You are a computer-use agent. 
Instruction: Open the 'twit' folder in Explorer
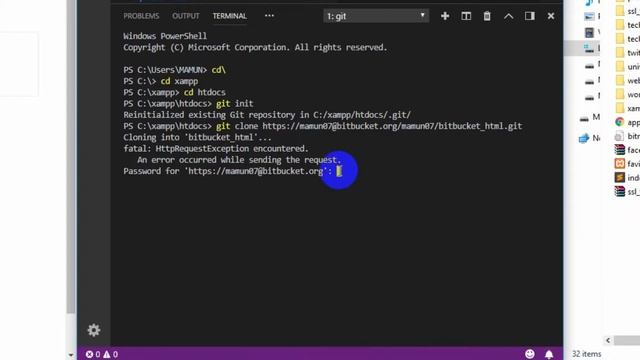click(x=628, y=53)
